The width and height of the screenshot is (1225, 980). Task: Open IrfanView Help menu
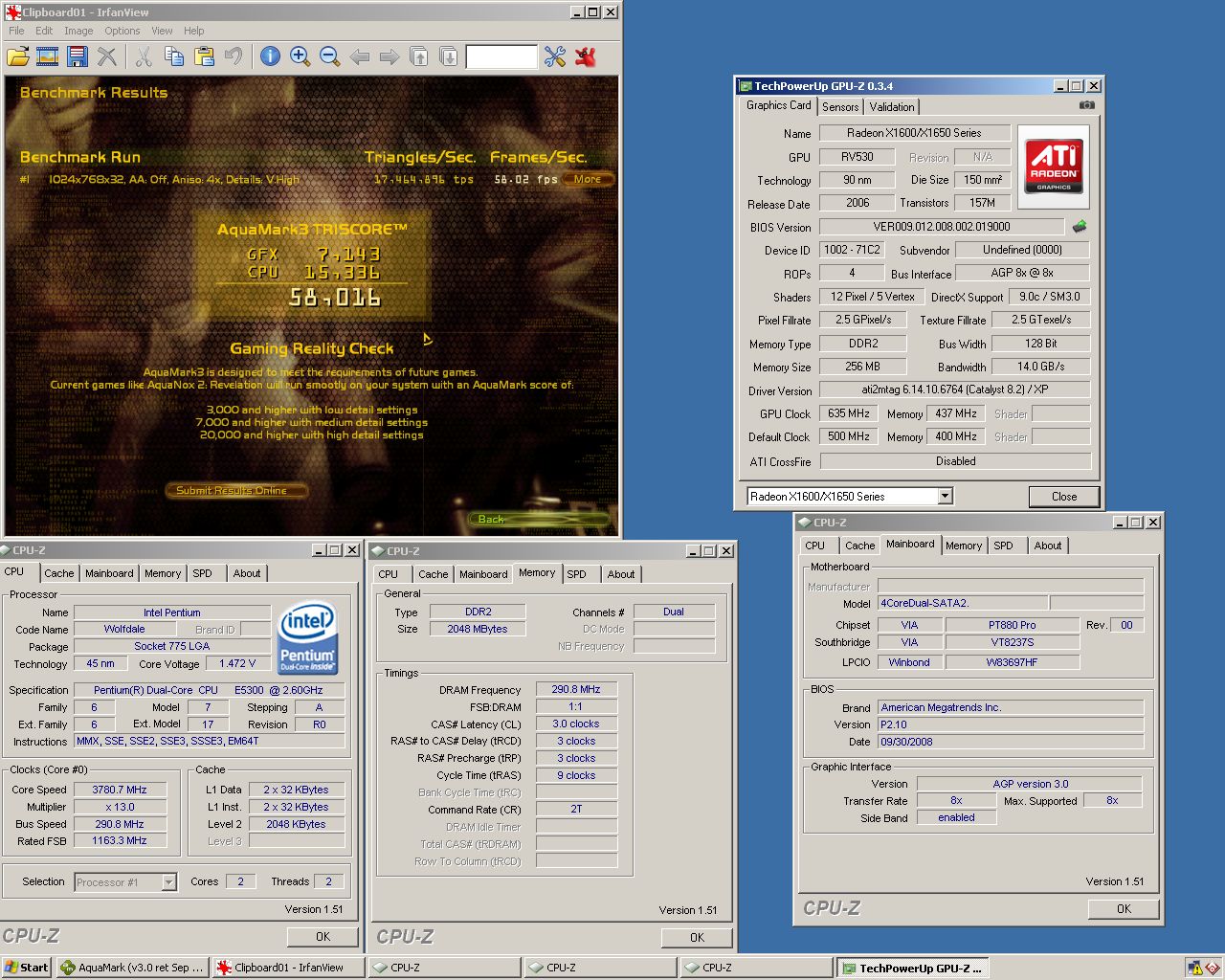point(194,31)
